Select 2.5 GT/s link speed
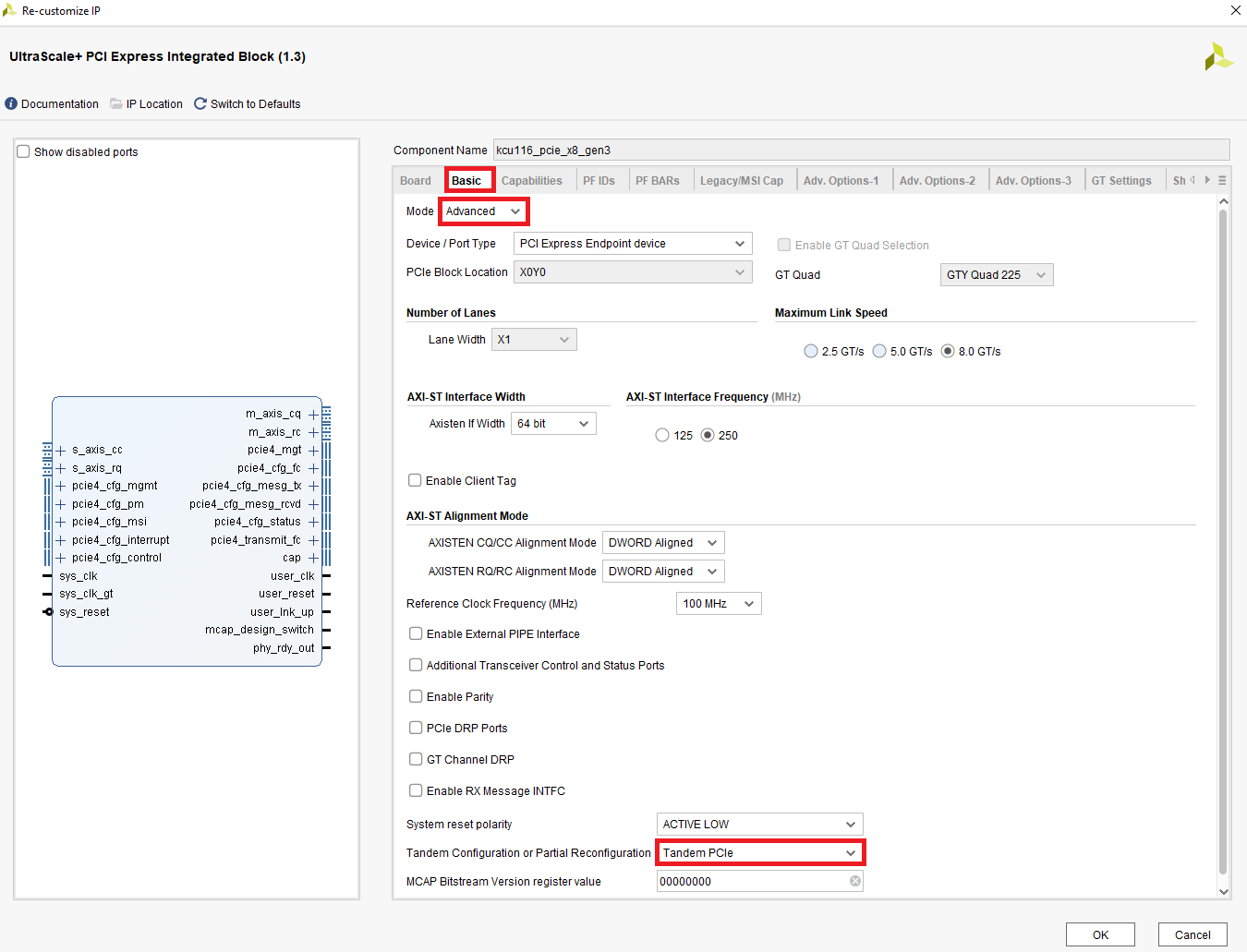This screenshot has height=952, width=1247. coord(811,351)
